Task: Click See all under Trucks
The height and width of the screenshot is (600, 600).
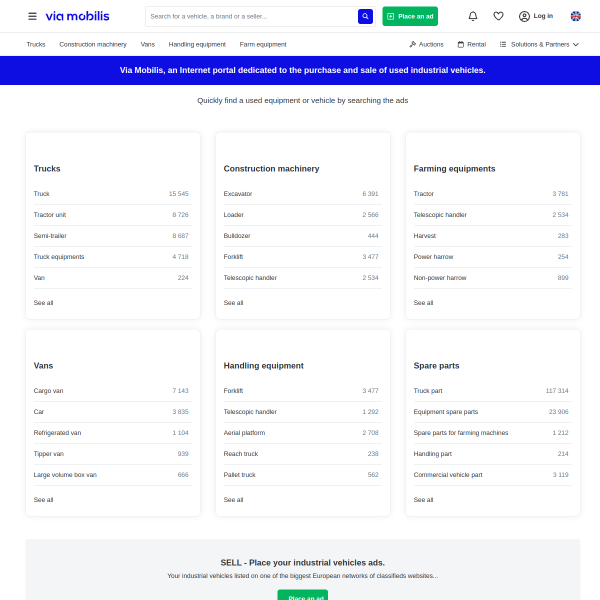Action: [x=43, y=303]
